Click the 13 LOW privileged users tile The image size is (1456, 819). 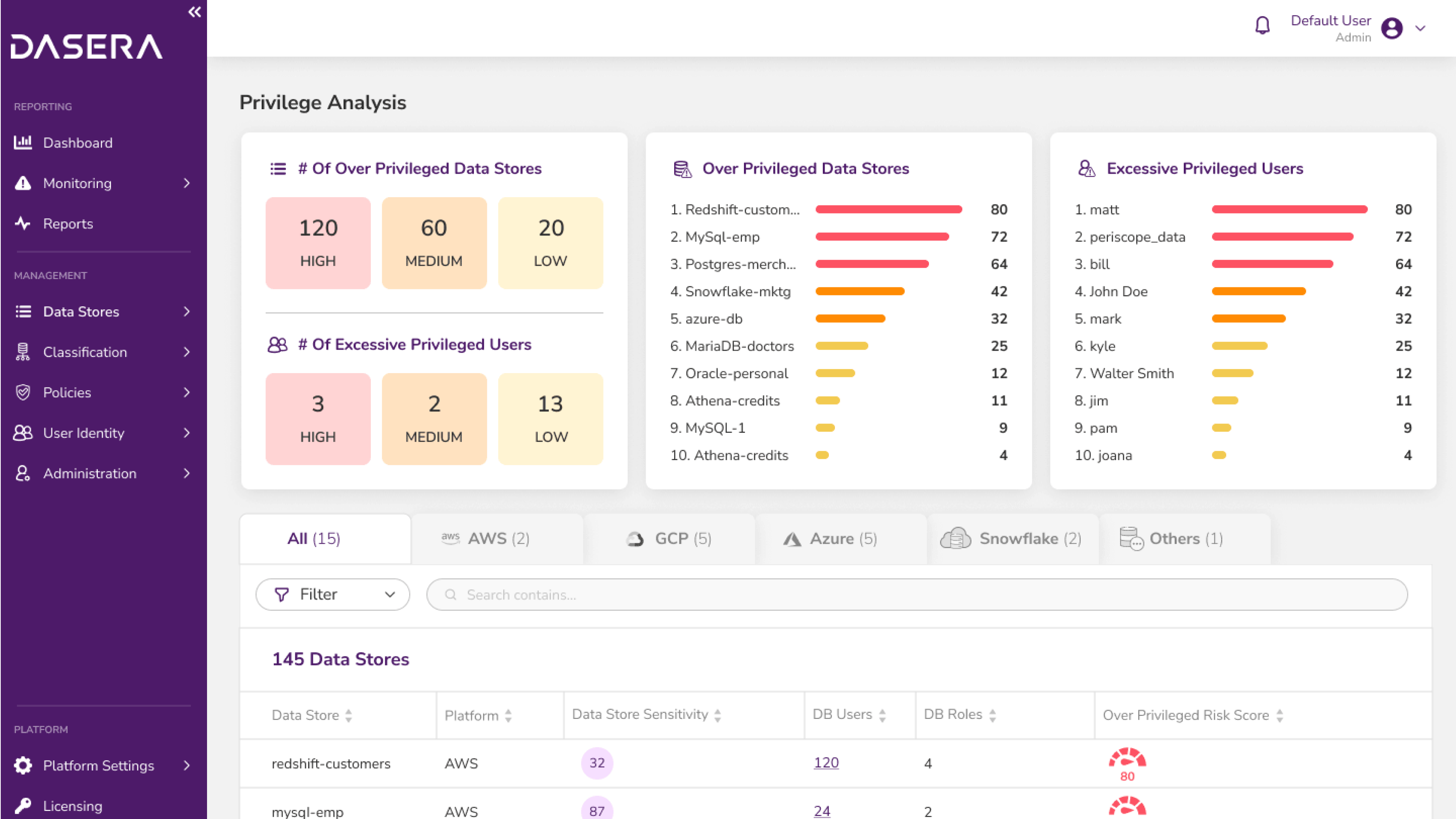pyautogui.click(x=551, y=419)
